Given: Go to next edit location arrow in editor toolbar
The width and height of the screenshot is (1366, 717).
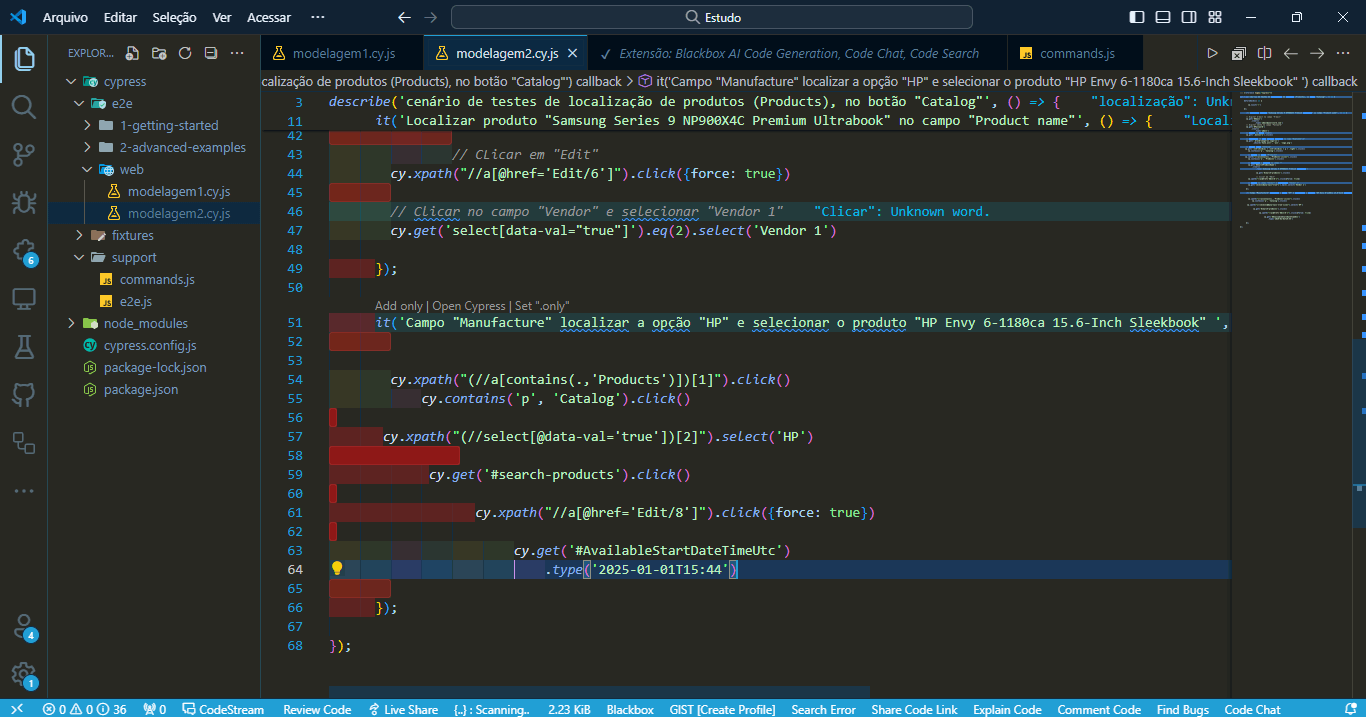Looking at the screenshot, I should click(1317, 53).
